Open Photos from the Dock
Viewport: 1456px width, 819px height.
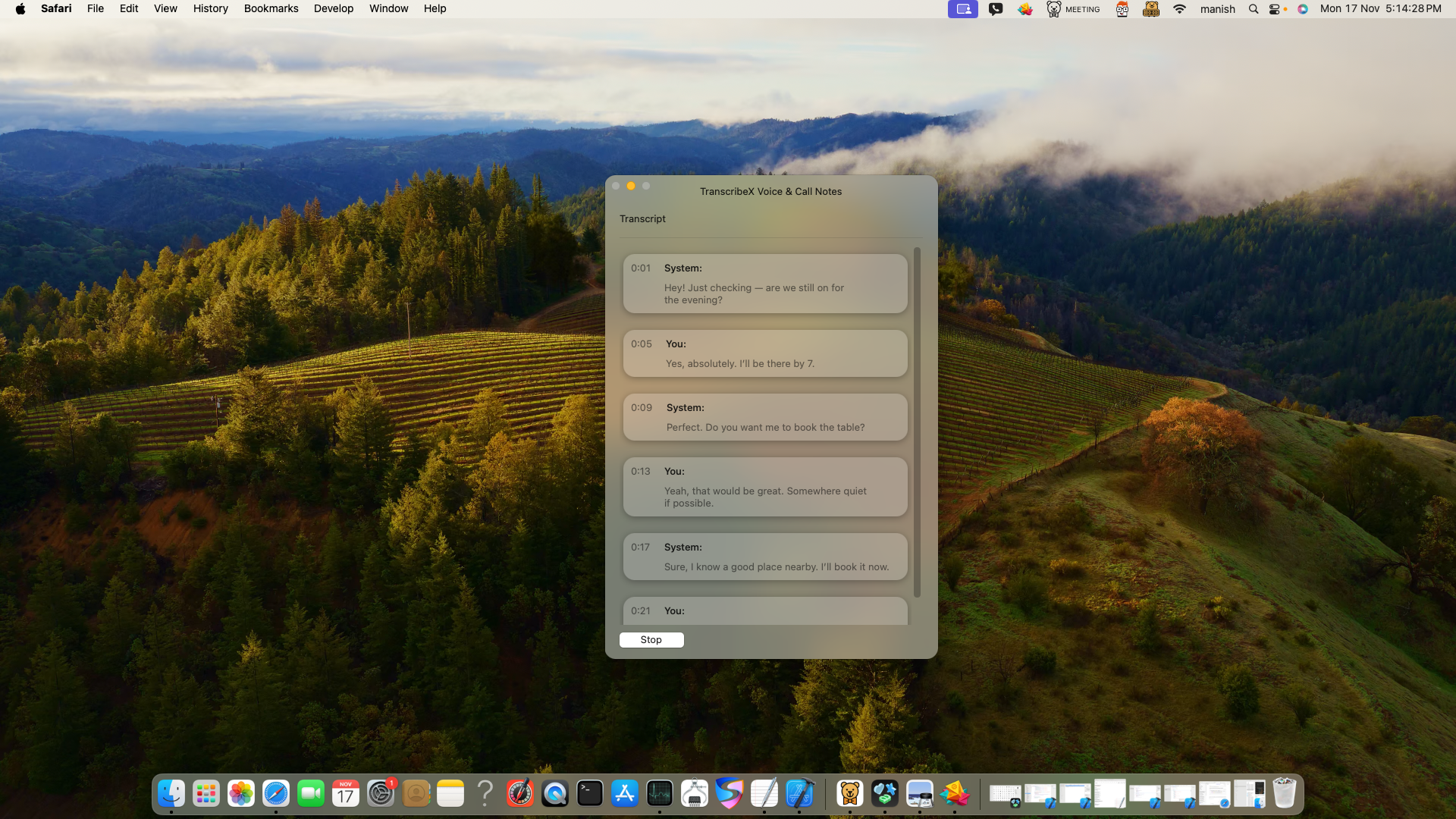tap(240, 794)
